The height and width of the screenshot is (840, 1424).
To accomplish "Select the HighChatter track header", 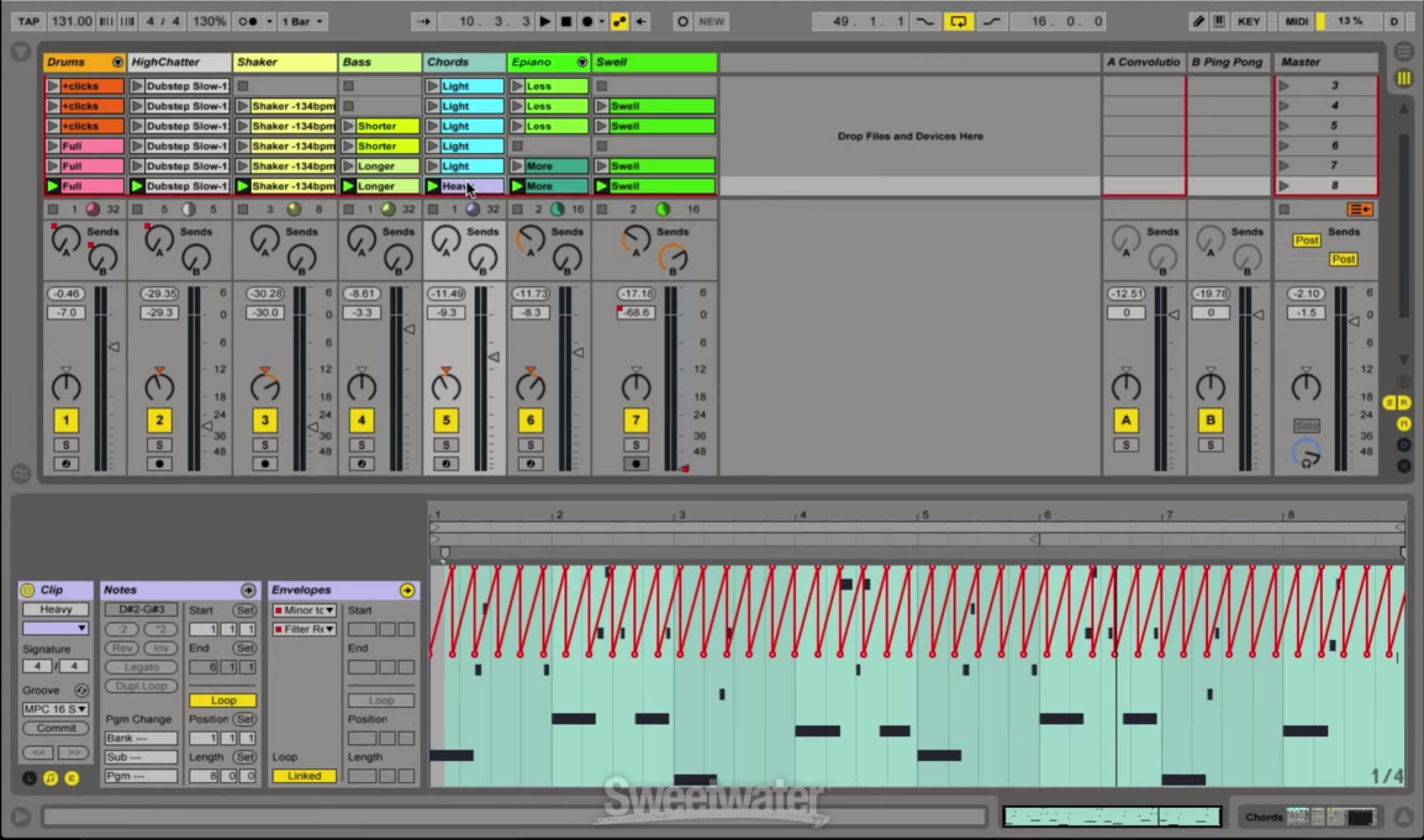I will point(179,62).
